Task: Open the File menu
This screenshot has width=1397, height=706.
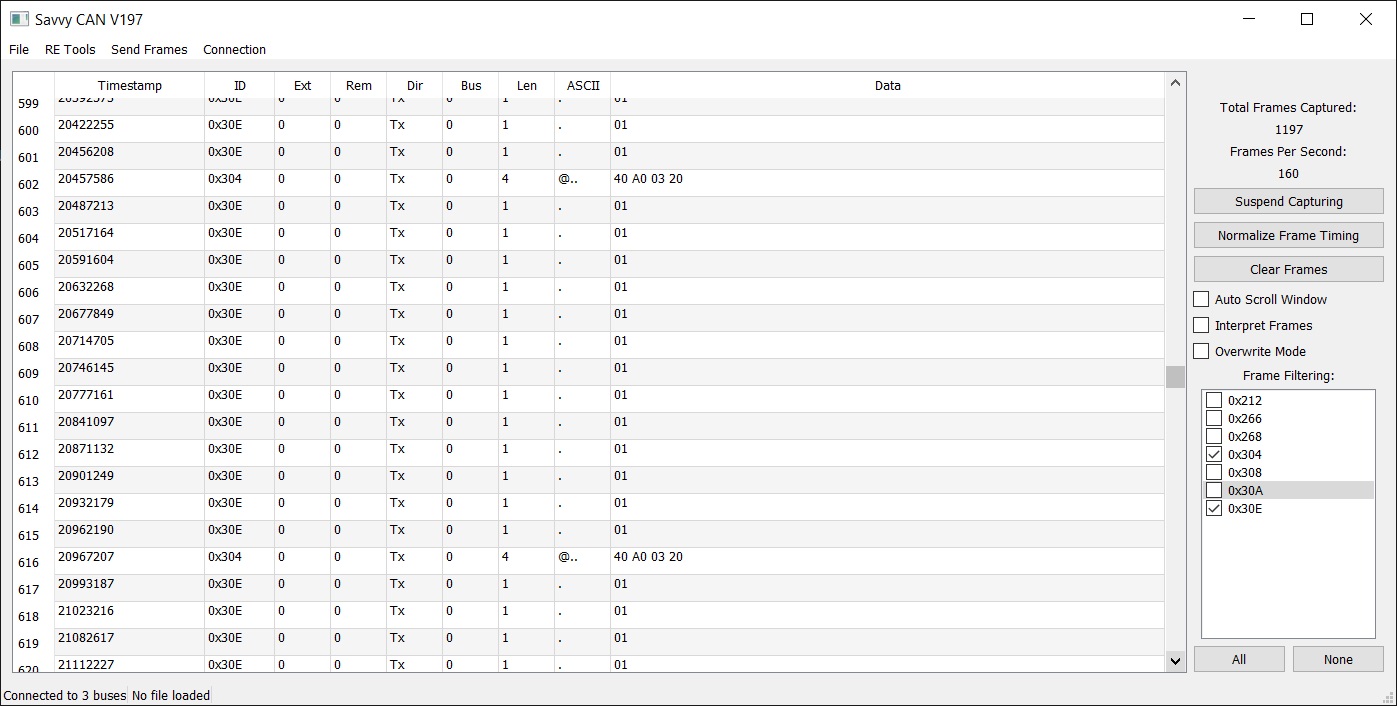Action: [x=19, y=49]
